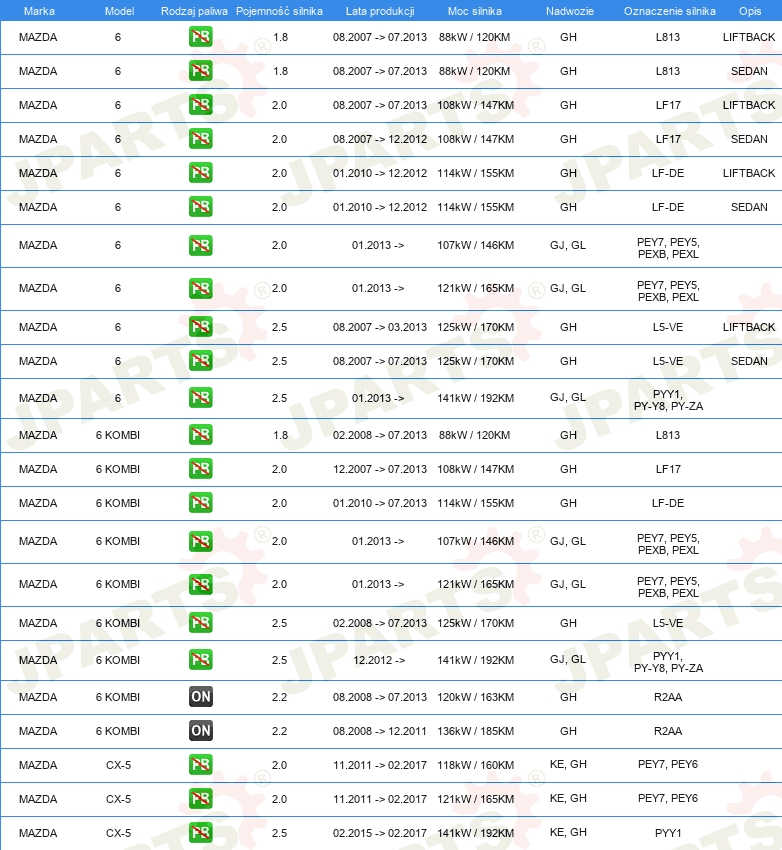The width and height of the screenshot is (782, 850).
Task: Click the petrol icon in the 6 KOMBI LF17 row
Action: point(201,469)
